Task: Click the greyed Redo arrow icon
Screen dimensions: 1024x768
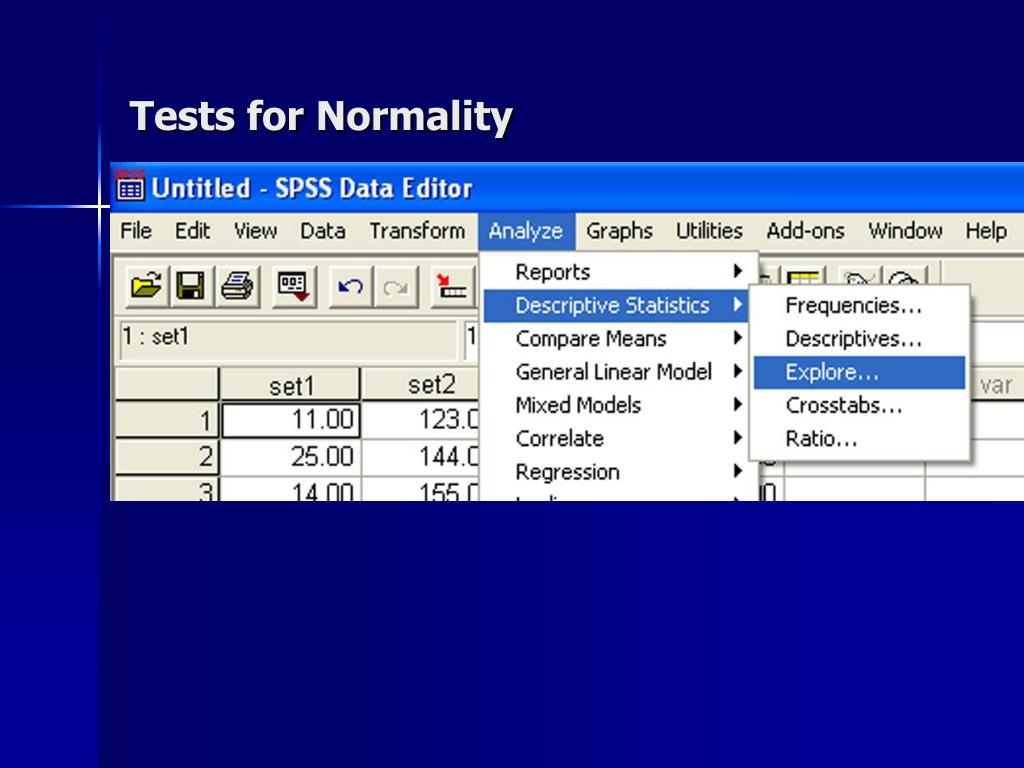Action: tap(396, 286)
